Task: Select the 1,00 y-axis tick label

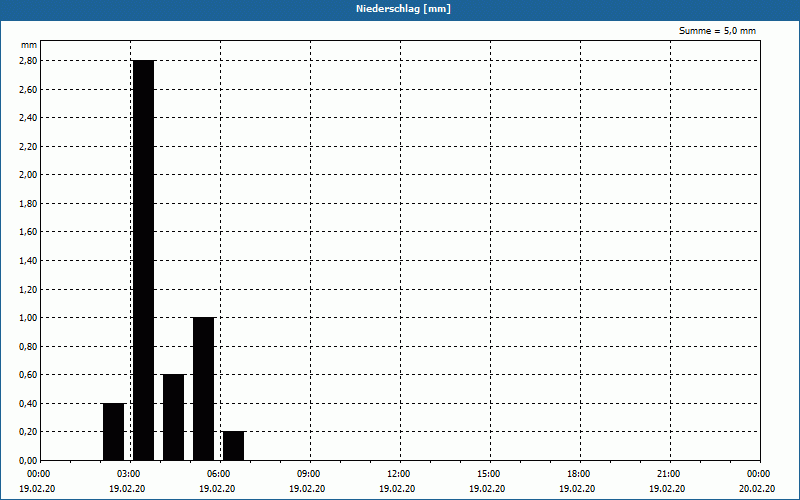Action: coord(28,318)
